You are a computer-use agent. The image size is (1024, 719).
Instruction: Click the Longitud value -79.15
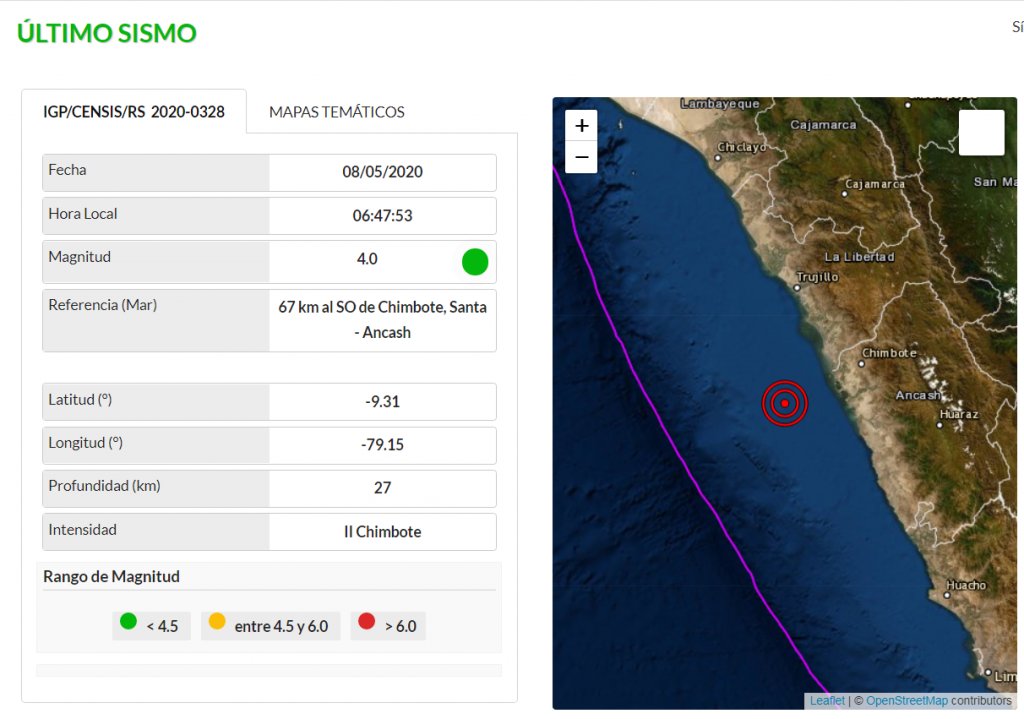tap(382, 445)
